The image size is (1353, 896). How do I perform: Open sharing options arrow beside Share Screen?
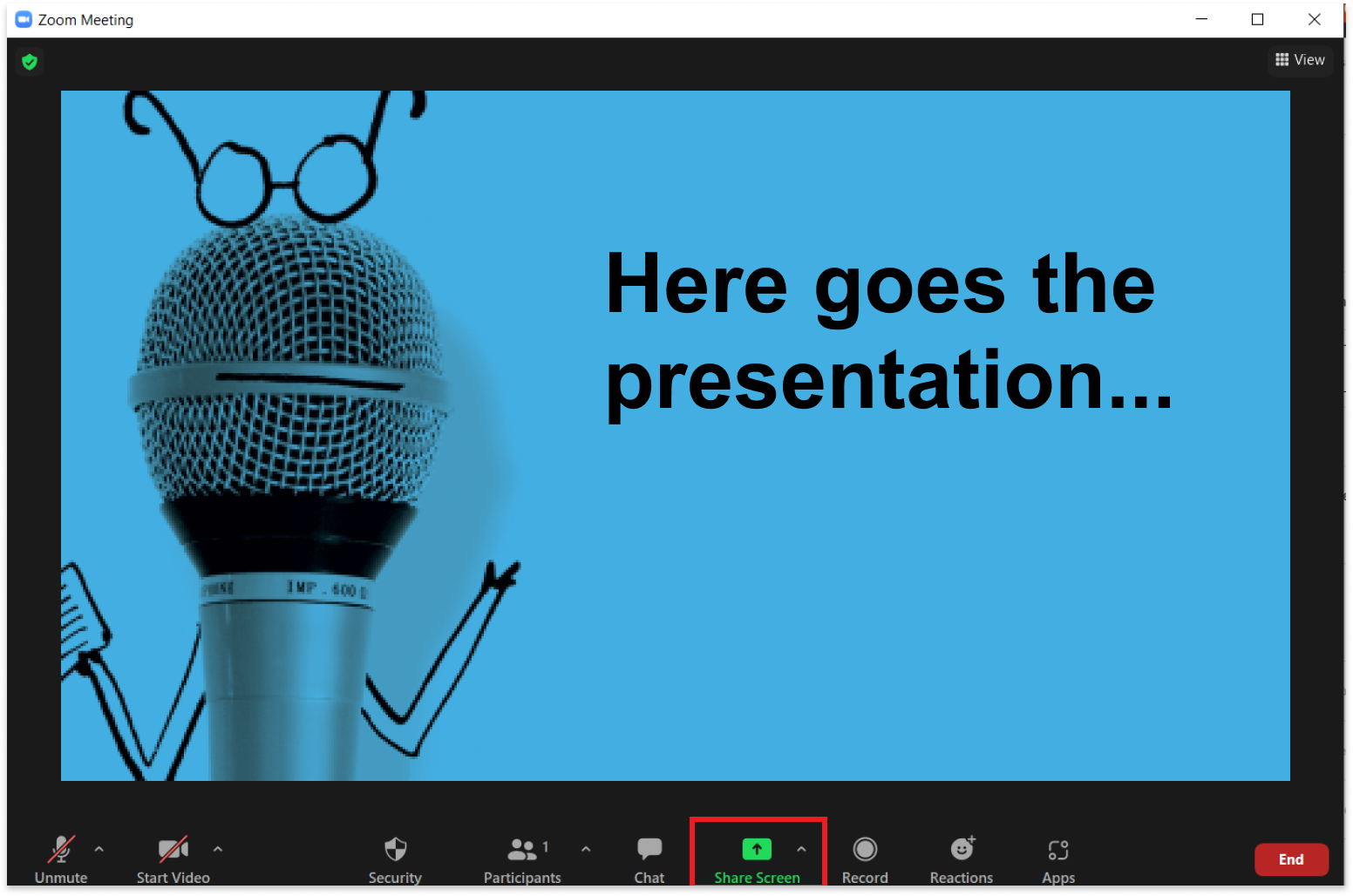[801, 849]
